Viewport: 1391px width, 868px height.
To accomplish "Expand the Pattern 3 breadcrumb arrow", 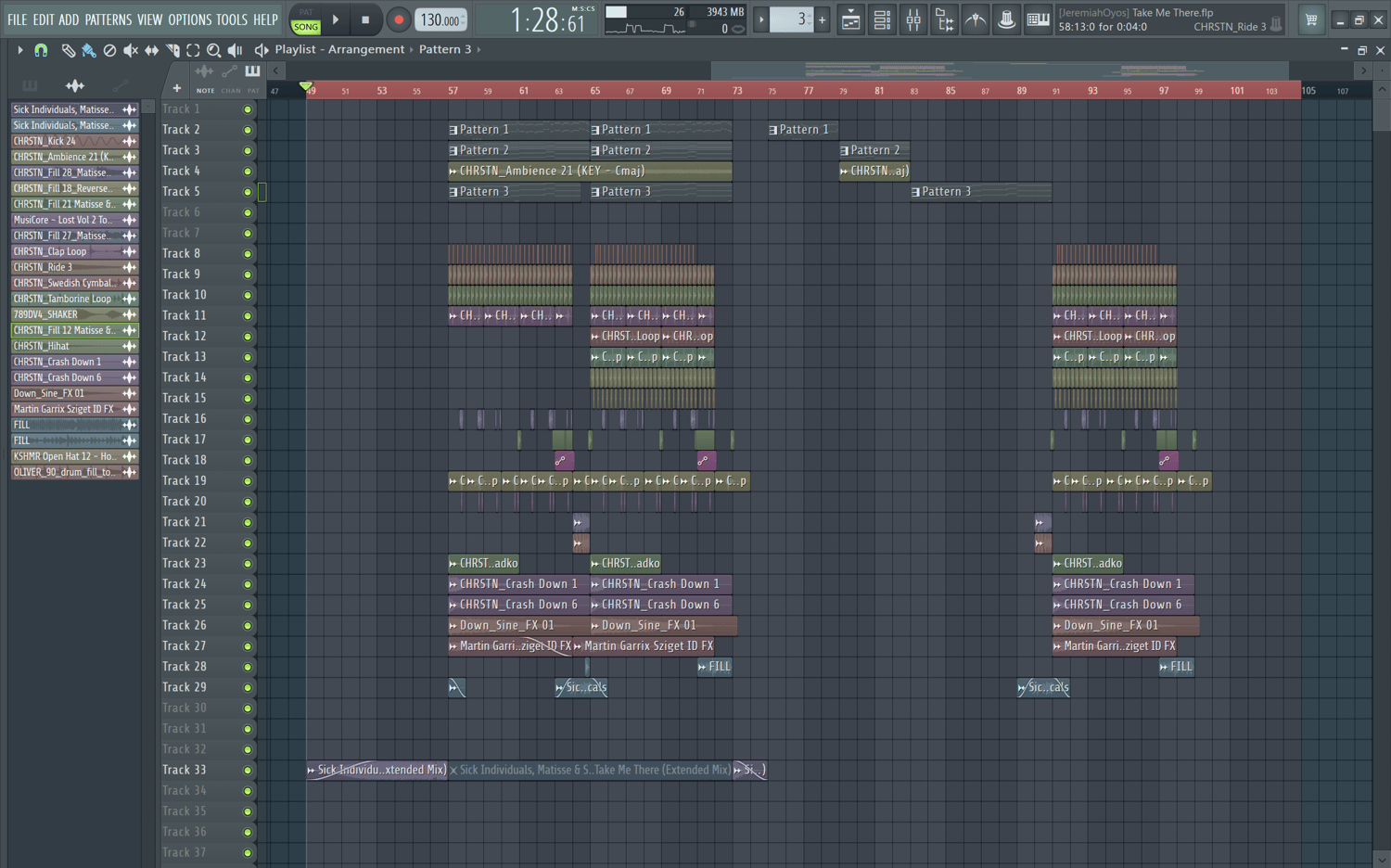I will coord(479,49).
